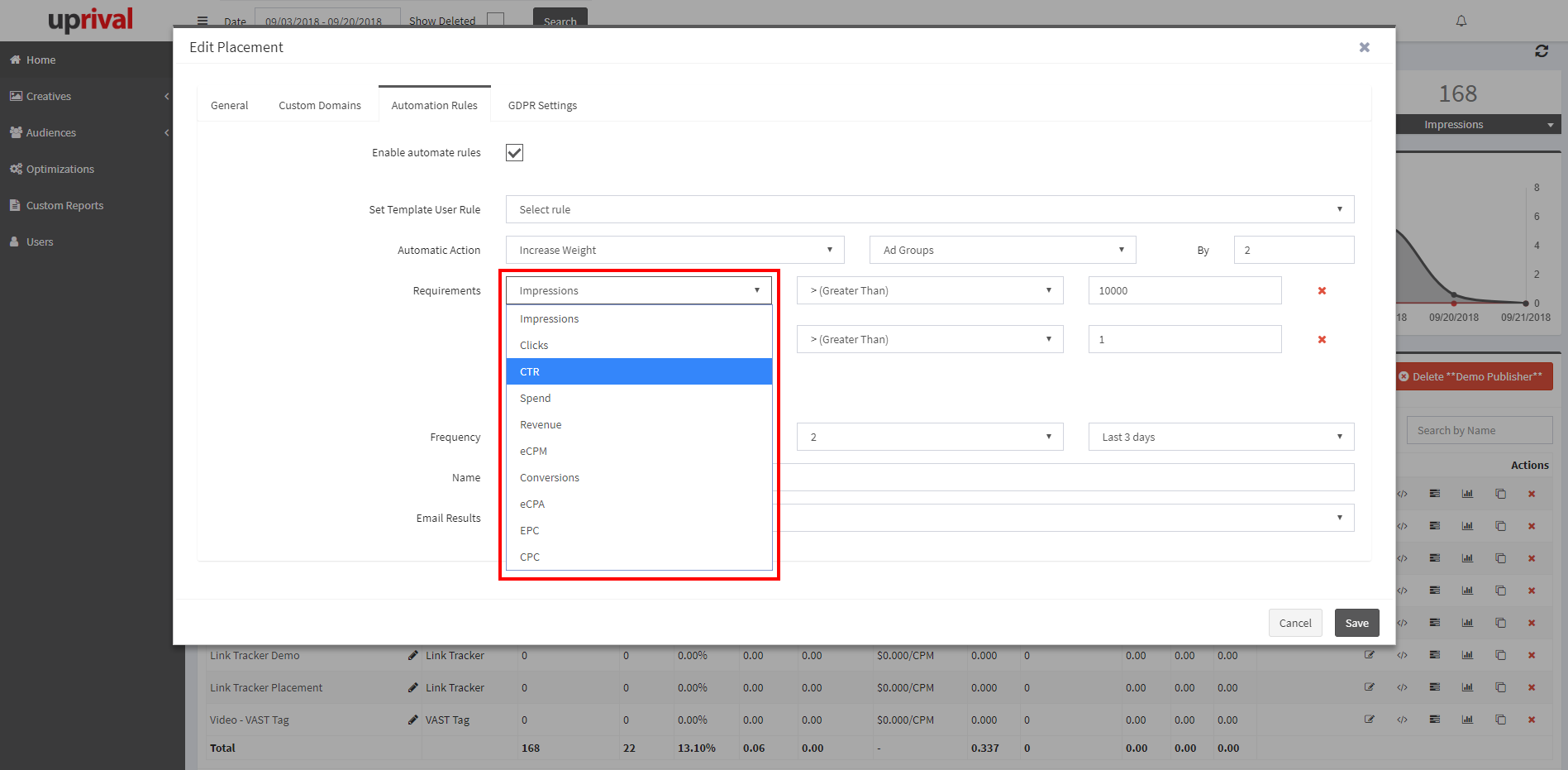View chart stats for Link Tracker Placement row
Viewport: 1568px width, 770px height.
tap(1467, 687)
